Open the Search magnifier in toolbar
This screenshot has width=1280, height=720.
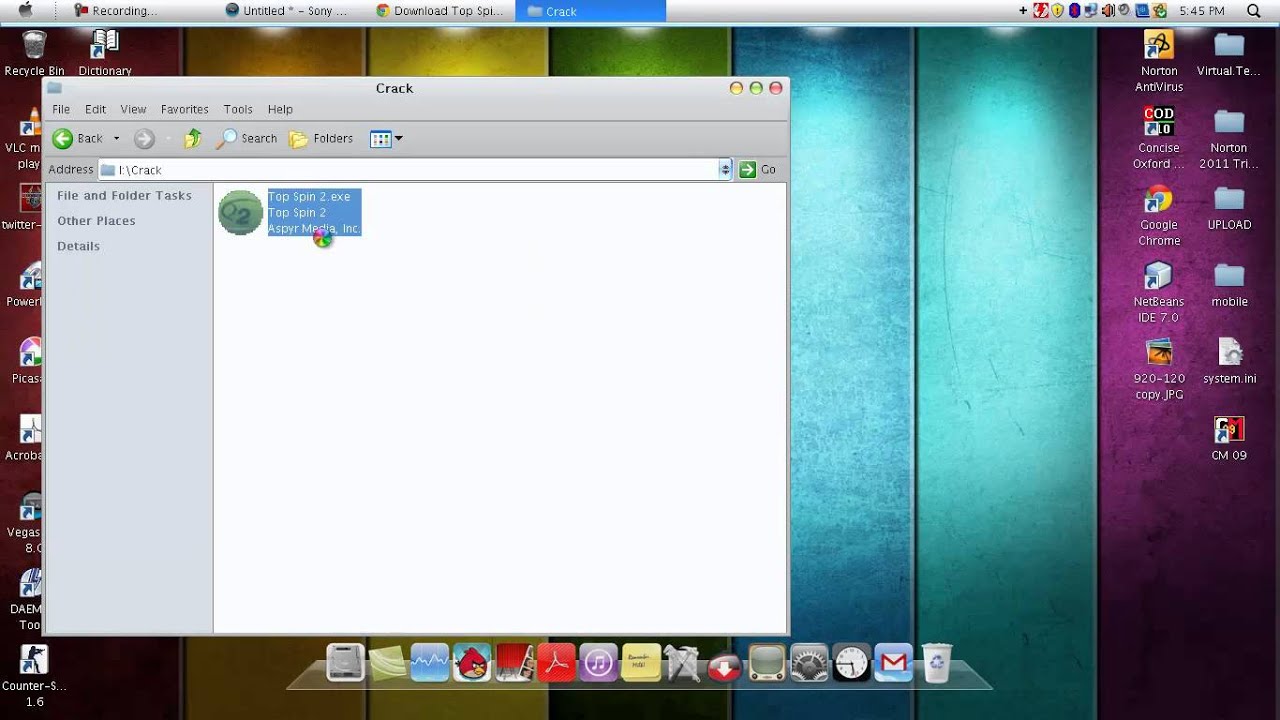228,139
